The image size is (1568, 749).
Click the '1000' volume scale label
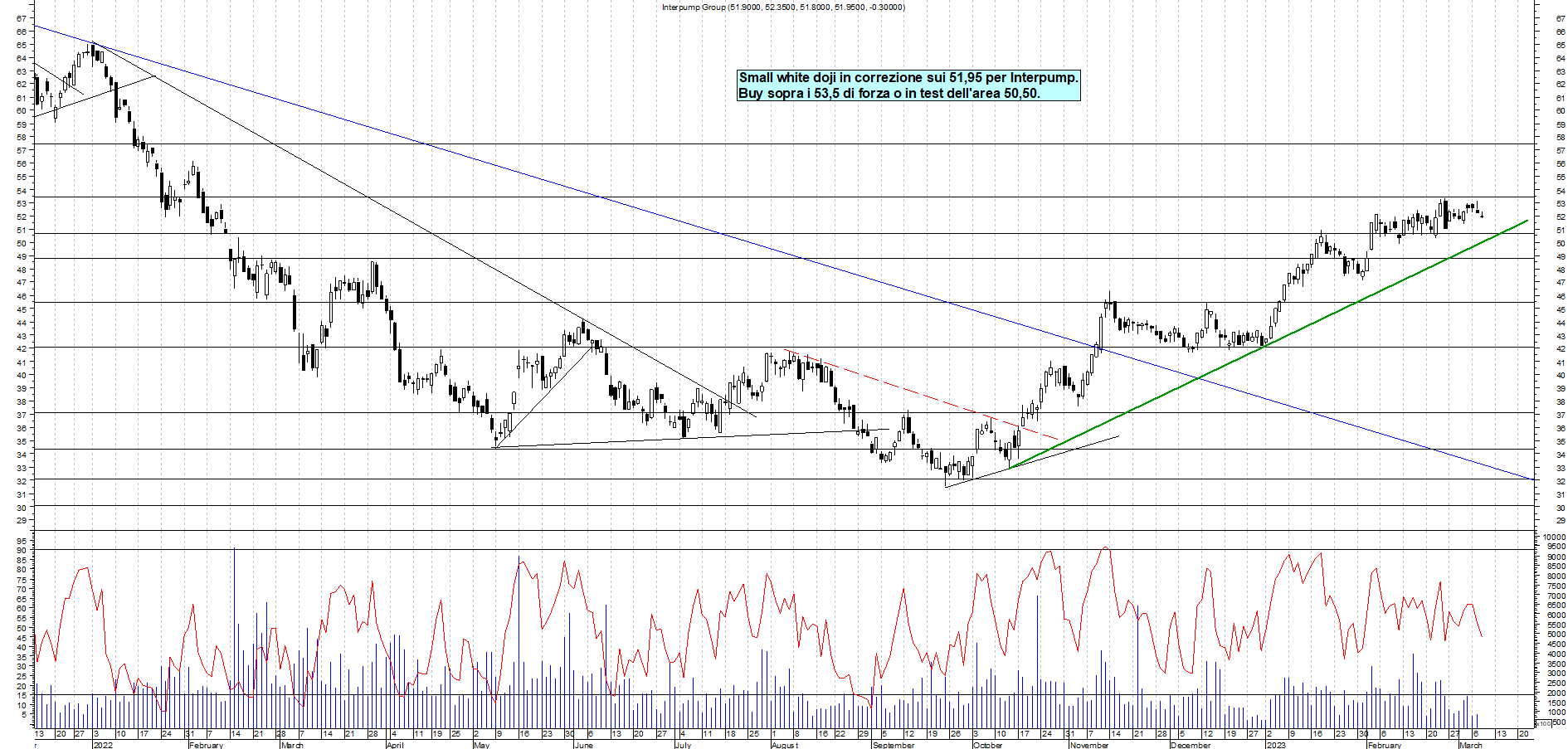1556,712
